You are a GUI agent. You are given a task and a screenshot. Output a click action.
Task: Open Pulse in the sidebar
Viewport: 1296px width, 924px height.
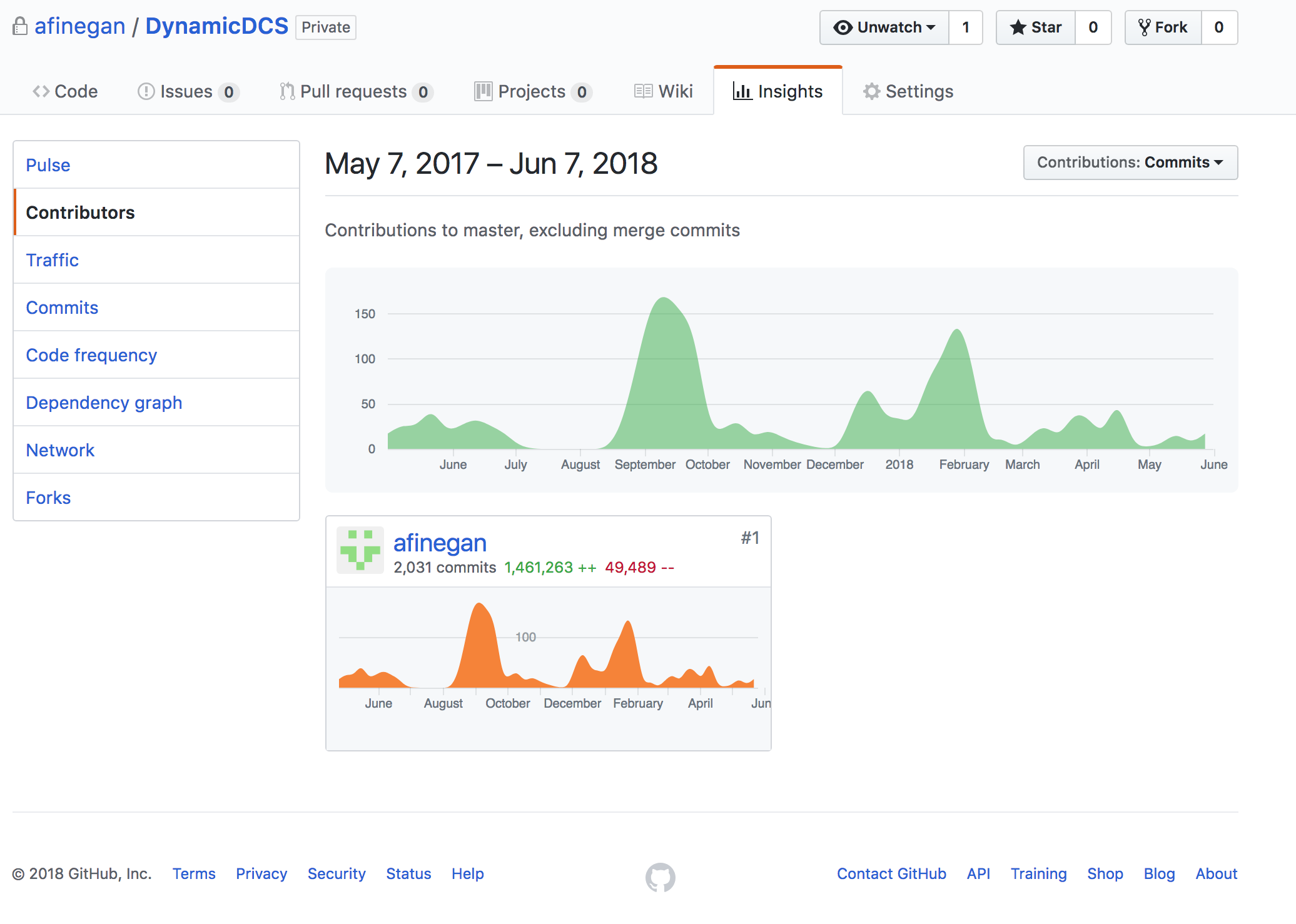pos(156,165)
